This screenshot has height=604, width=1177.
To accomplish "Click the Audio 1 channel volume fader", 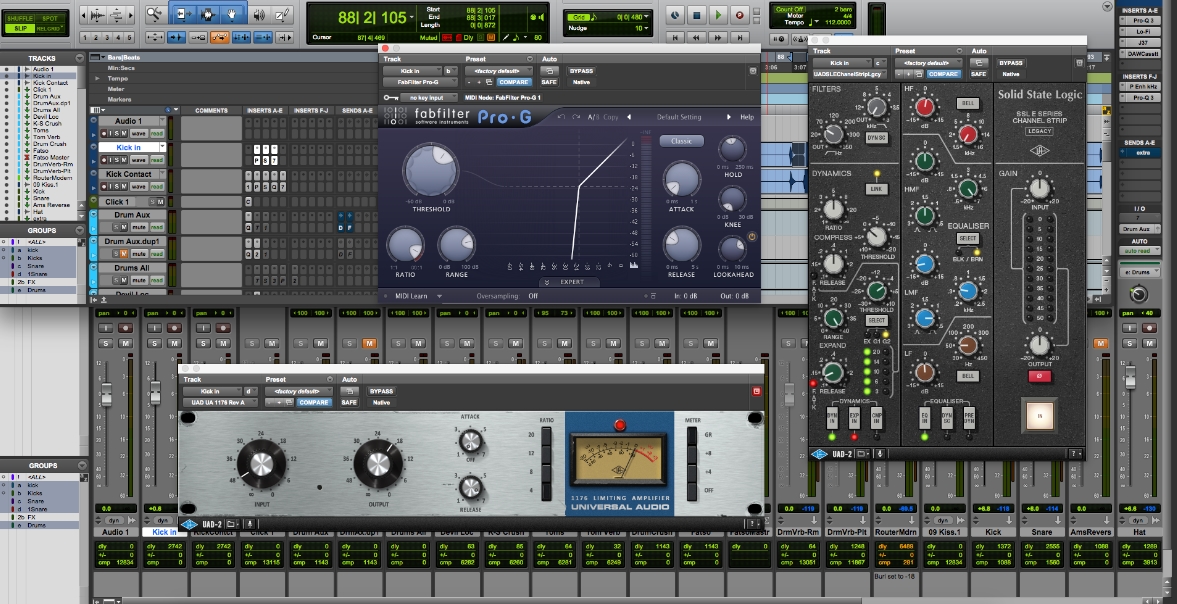I will pyautogui.click(x=107, y=395).
